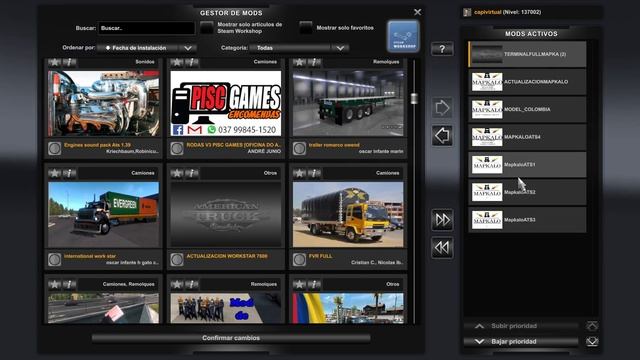Open the Ordenar por dropdown
Viewport: 640px width, 360px height.
(147, 48)
